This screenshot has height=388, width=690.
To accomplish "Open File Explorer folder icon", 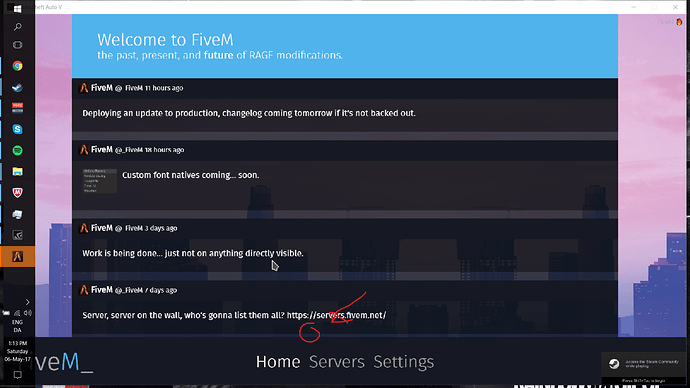I will pos(18,172).
